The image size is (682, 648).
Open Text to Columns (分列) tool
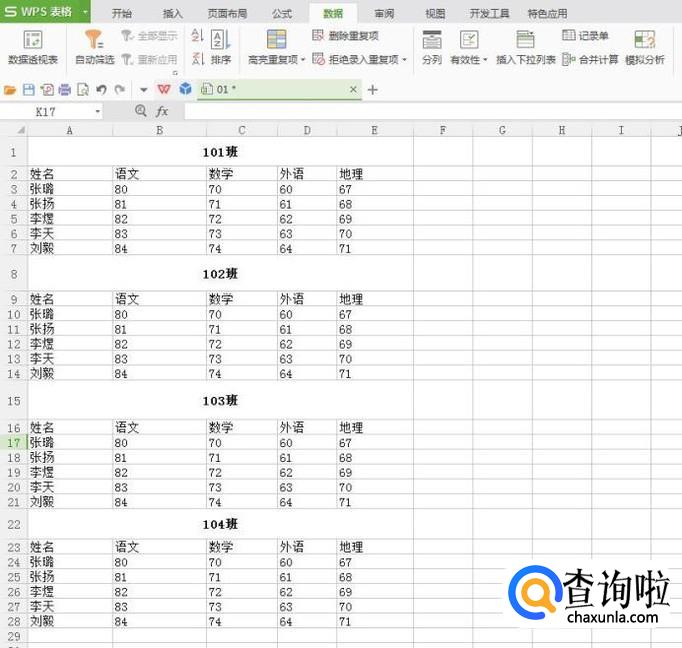point(432,46)
